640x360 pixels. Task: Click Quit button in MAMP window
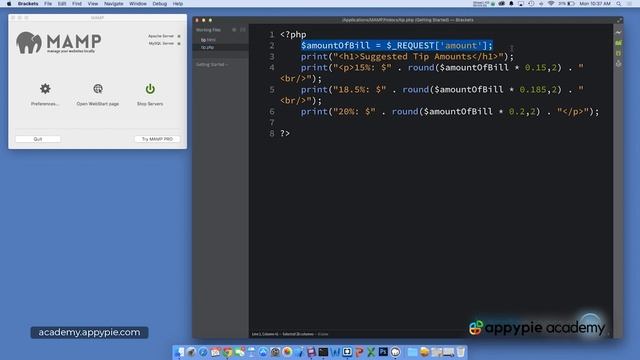click(38, 139)
